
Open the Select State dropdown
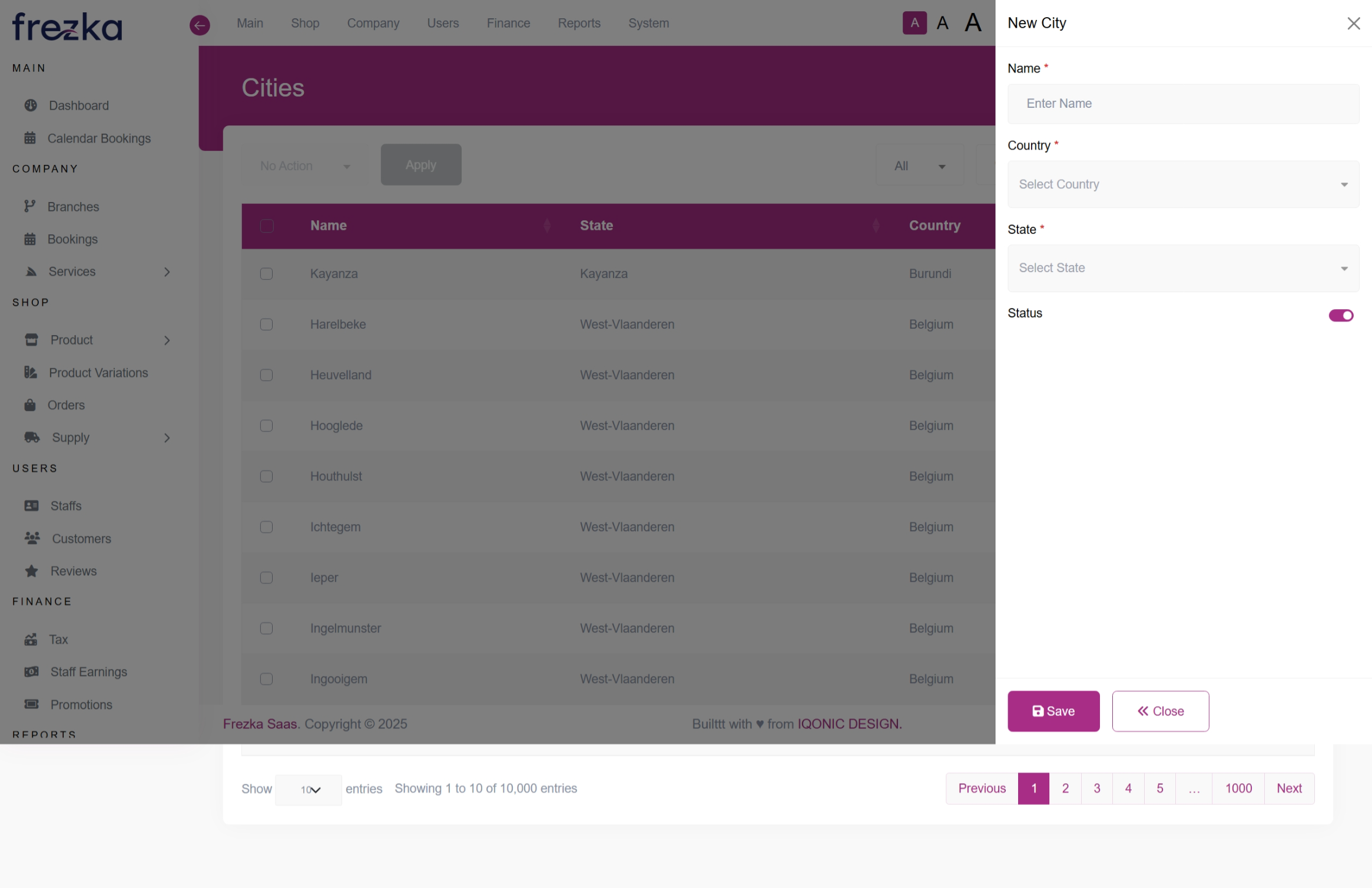[x=1182, y=268]
